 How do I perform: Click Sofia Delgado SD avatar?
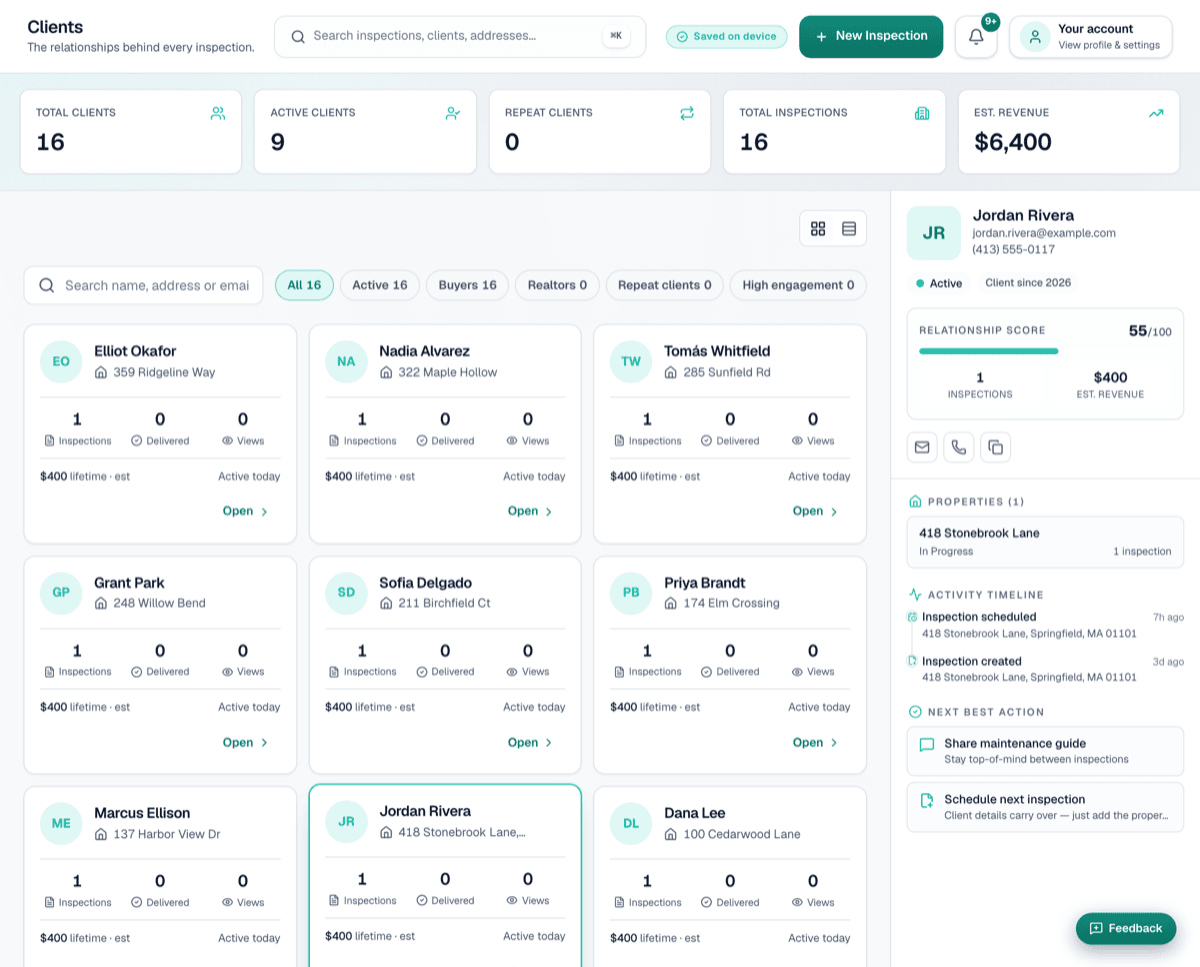coord(346,592)
